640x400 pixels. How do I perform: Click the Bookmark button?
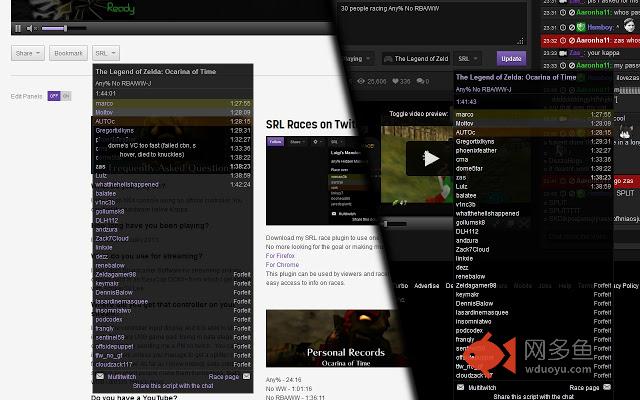tap(68, 53)
